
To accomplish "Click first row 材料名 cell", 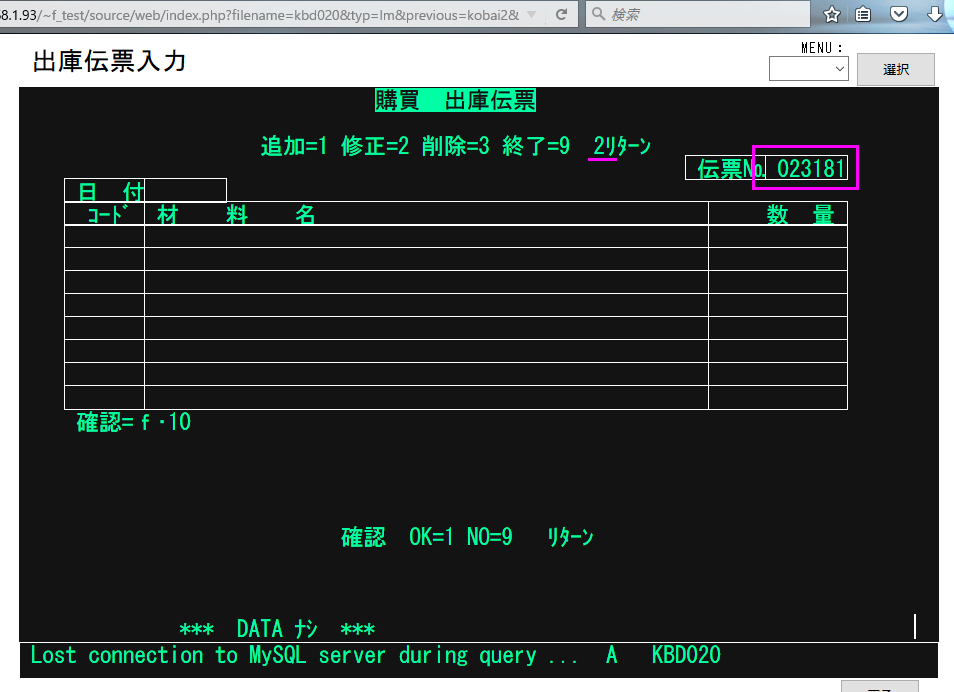I will [426, 237].
